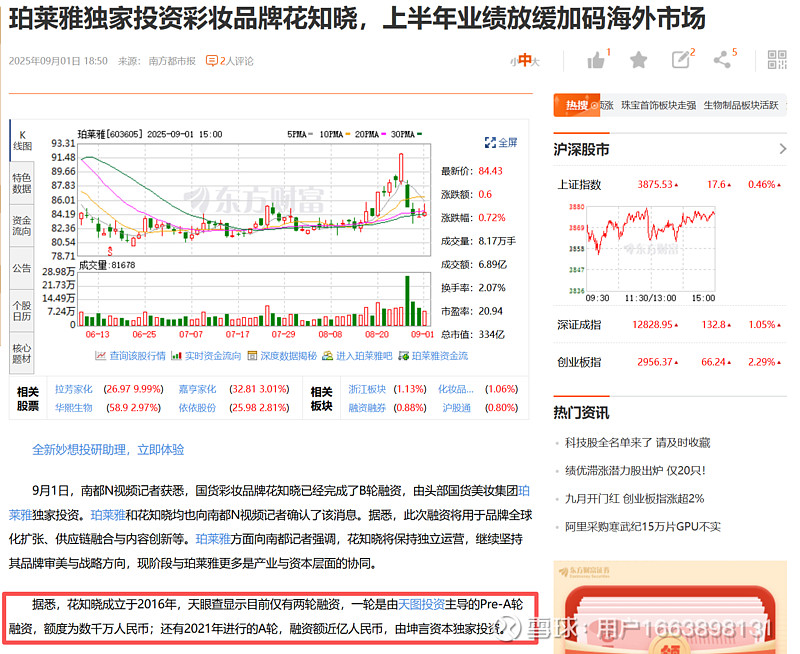Click the star favorite icon
This screenshot has width=800, height=654.
point(638,60)
